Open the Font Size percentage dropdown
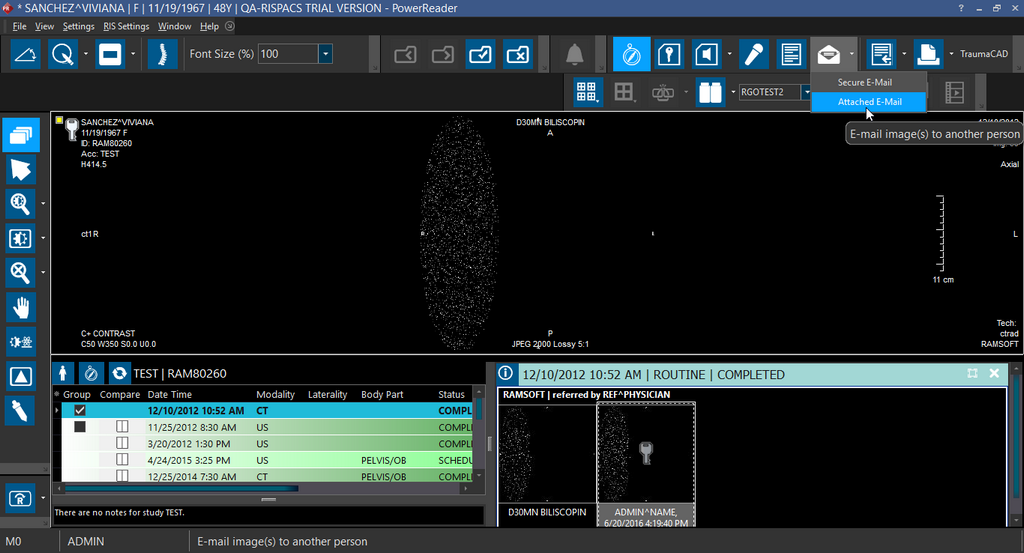Screen dimensions: 1024x553 (324, 54)
